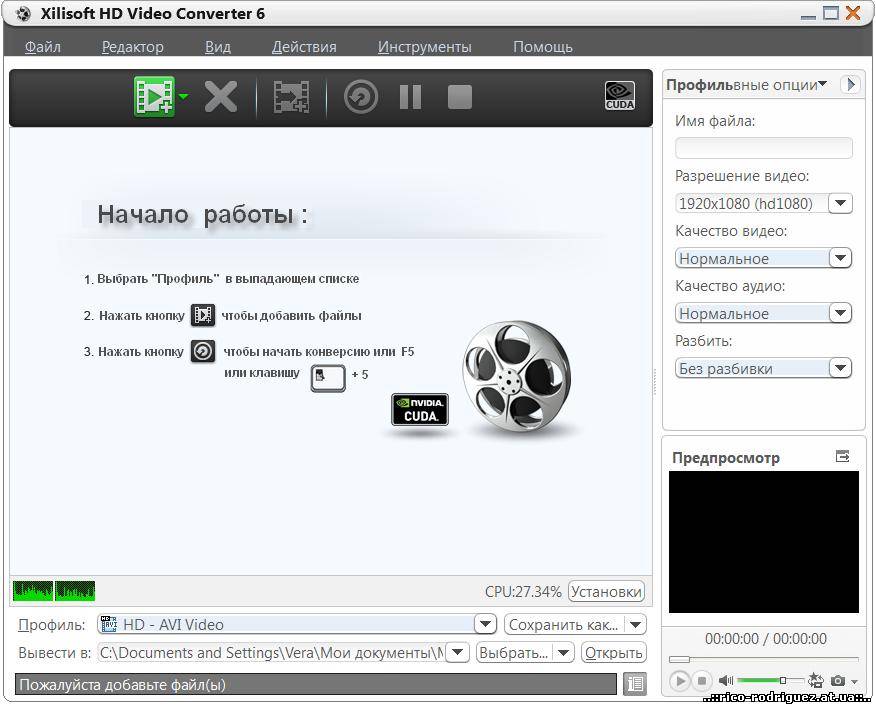876x707 pixels.
Task: Expand the Профильные опции panel dropdown
Action: (822, 84)
